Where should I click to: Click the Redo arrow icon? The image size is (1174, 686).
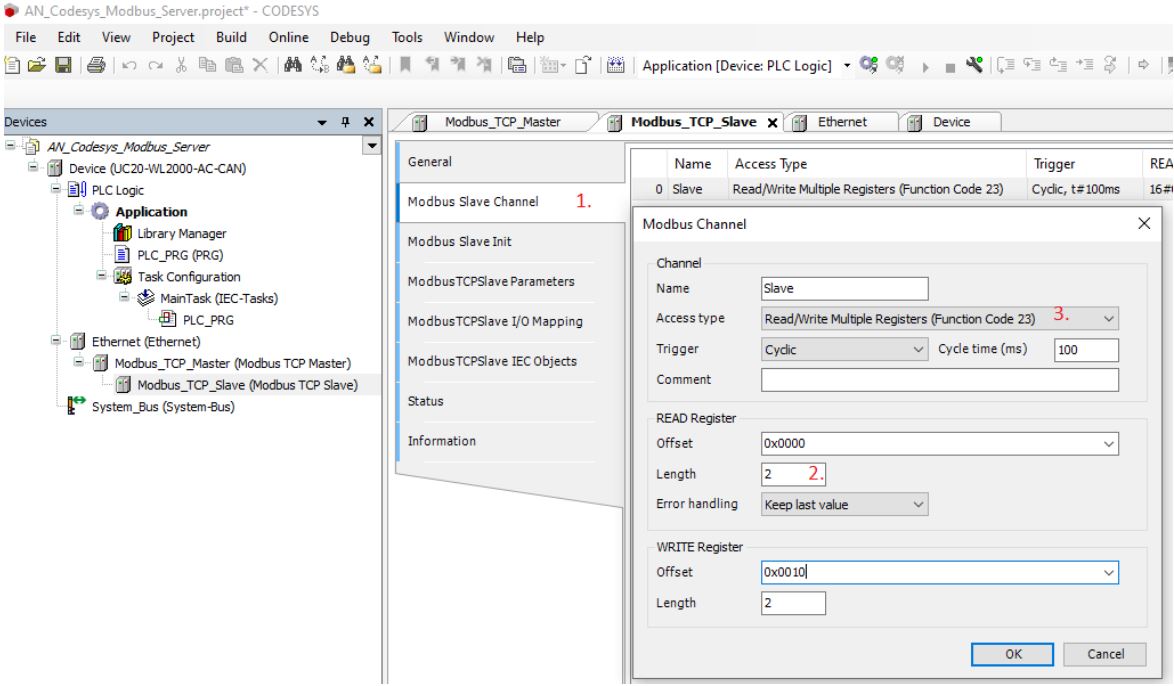tap(155, 66)
